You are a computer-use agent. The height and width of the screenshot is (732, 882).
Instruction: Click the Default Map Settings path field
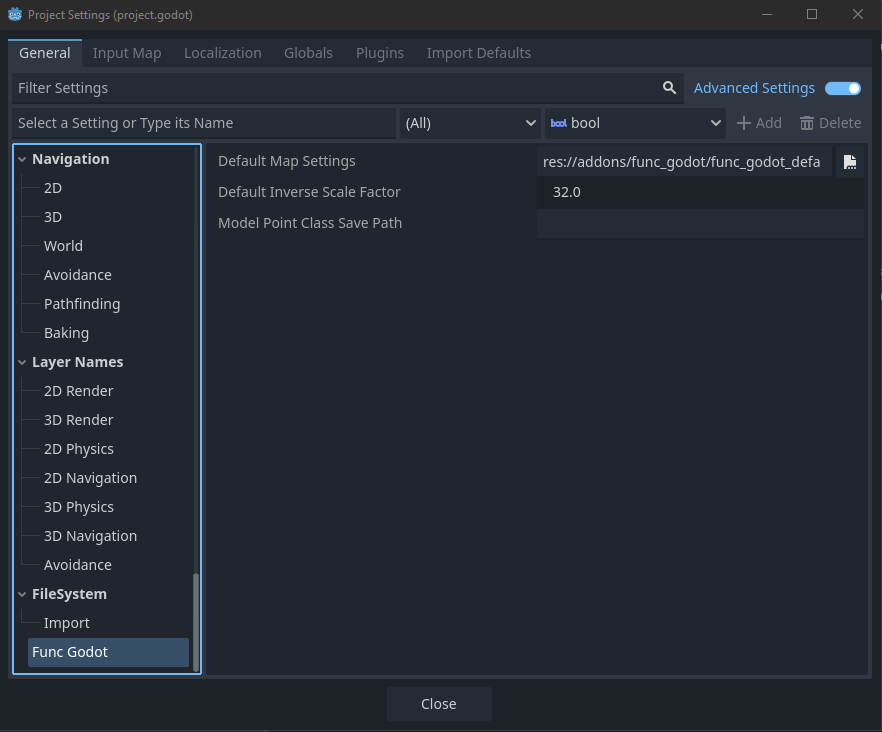(684, 162)
